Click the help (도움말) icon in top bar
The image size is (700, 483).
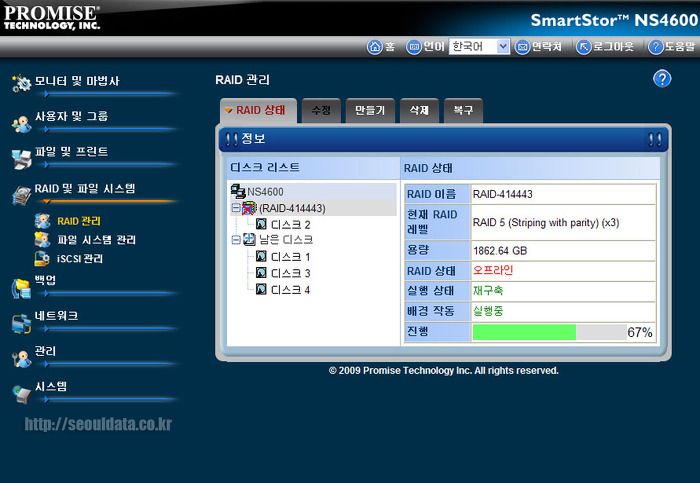[655, 46]
